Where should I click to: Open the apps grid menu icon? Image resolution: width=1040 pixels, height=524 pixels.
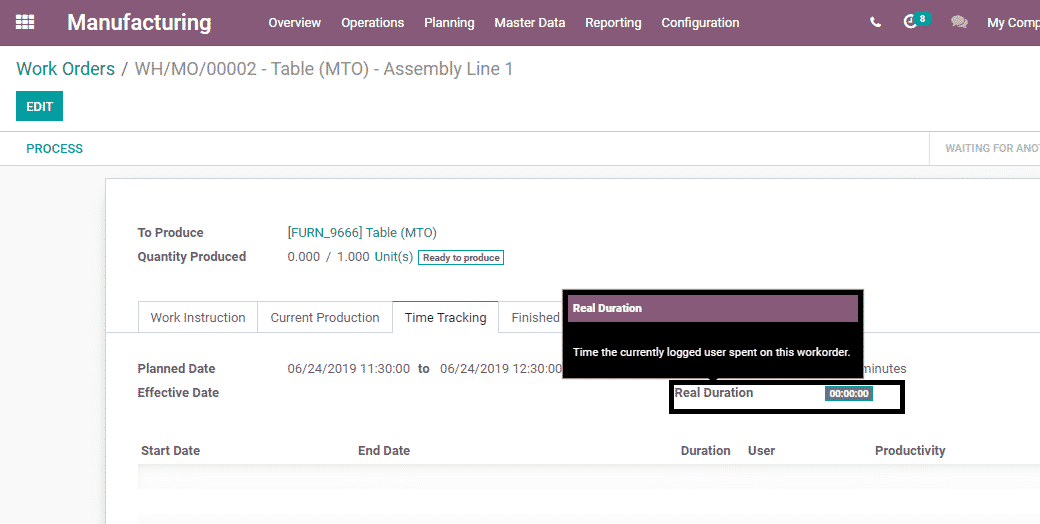click(25, 22)
